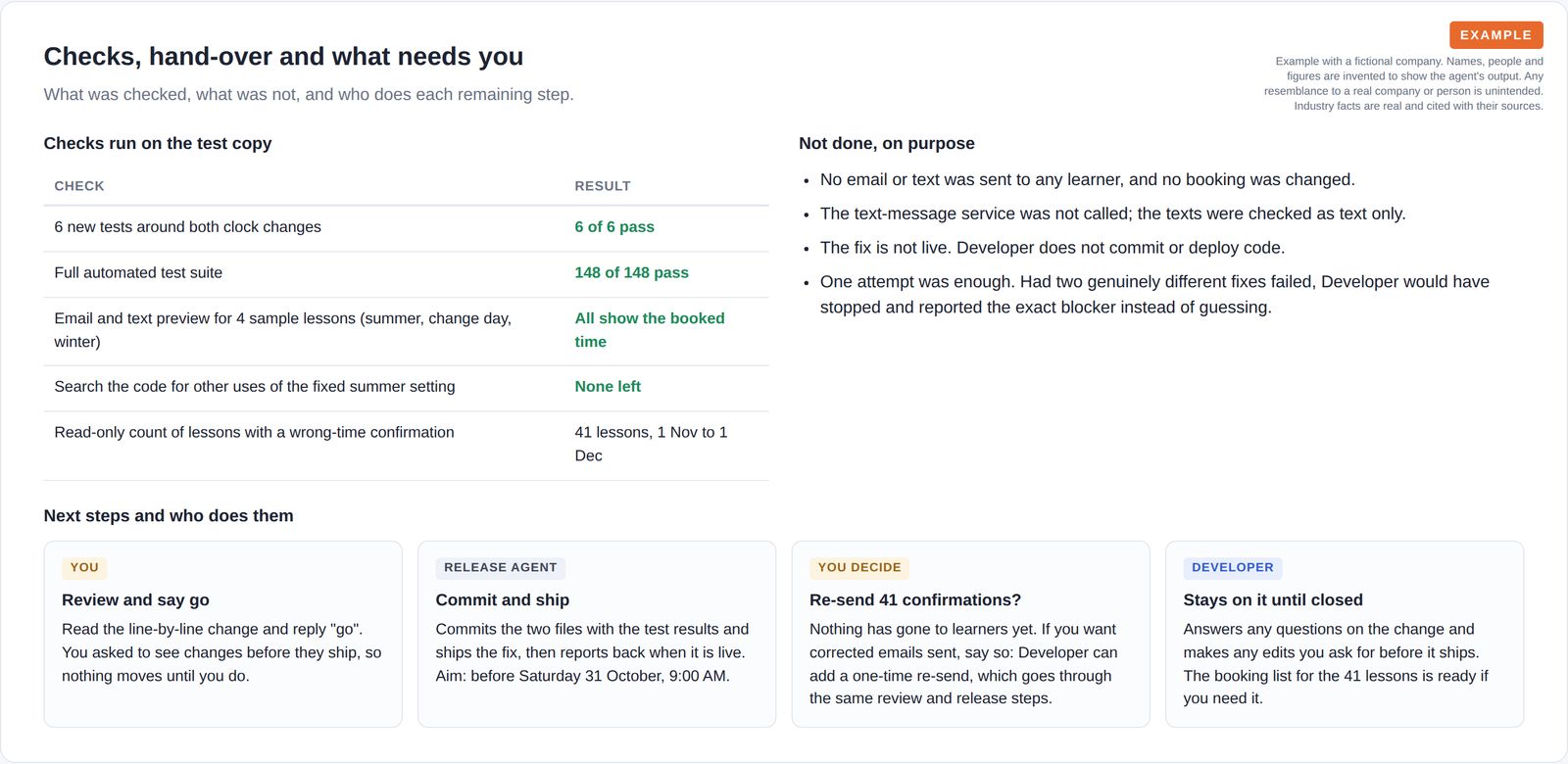Select row '6 new tests around both clock changes'
The width and height of the screenshot is (1568, 764).
406,227
